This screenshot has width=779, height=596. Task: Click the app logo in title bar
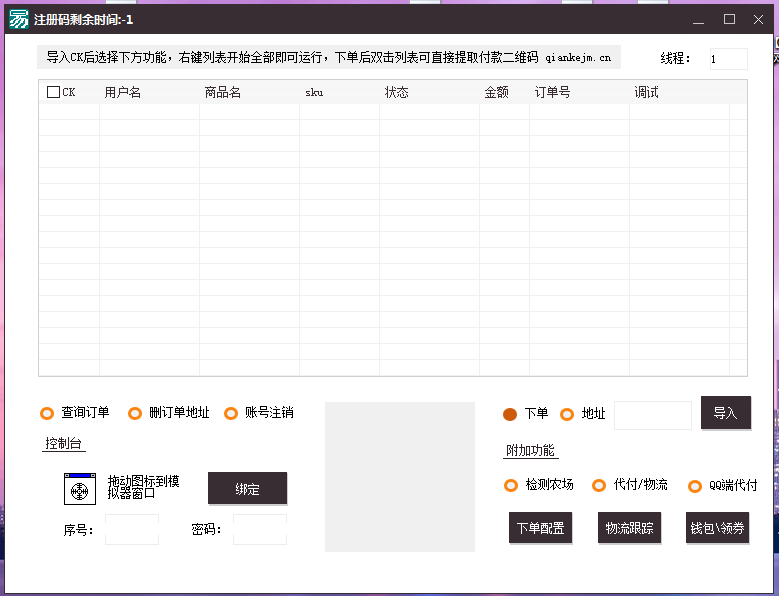coord(19,19)
